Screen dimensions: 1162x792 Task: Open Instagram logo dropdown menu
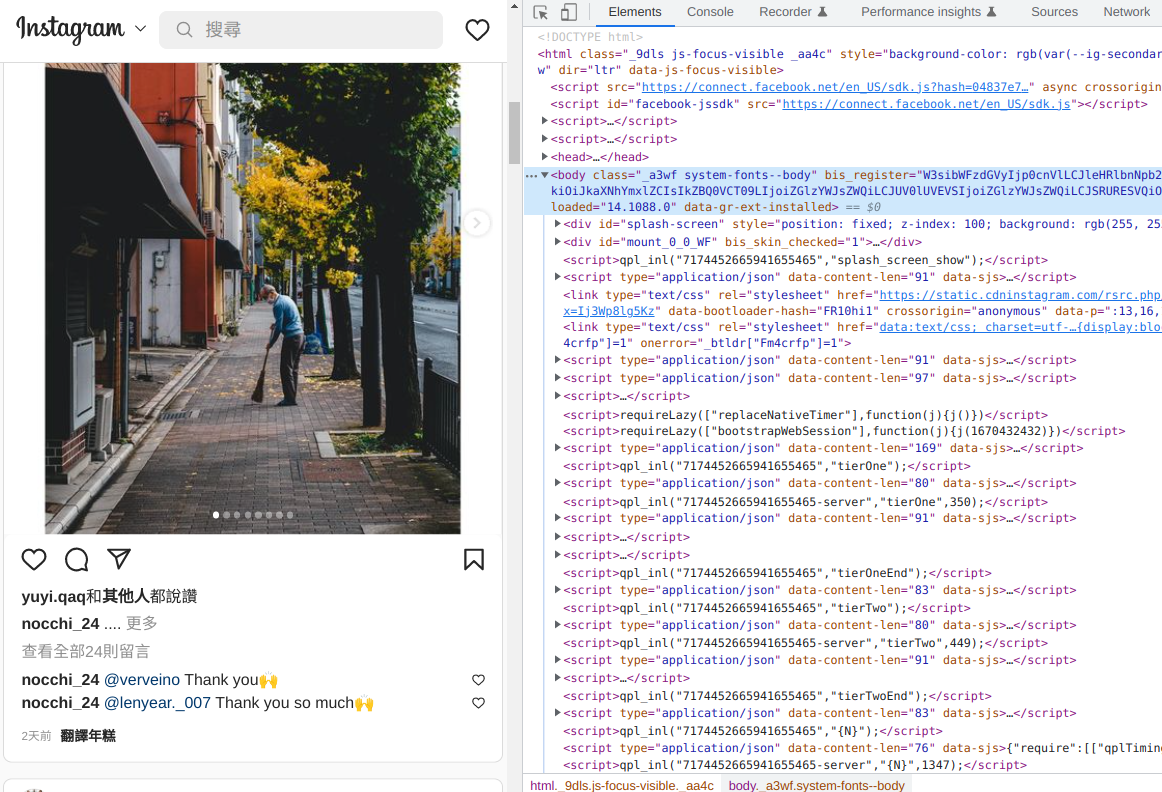(140, 30)
